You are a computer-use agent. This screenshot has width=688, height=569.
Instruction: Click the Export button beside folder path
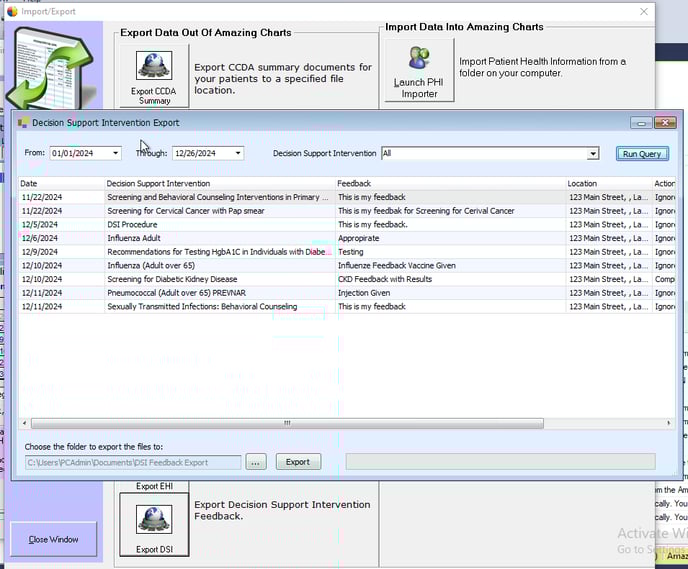[297, 462]
